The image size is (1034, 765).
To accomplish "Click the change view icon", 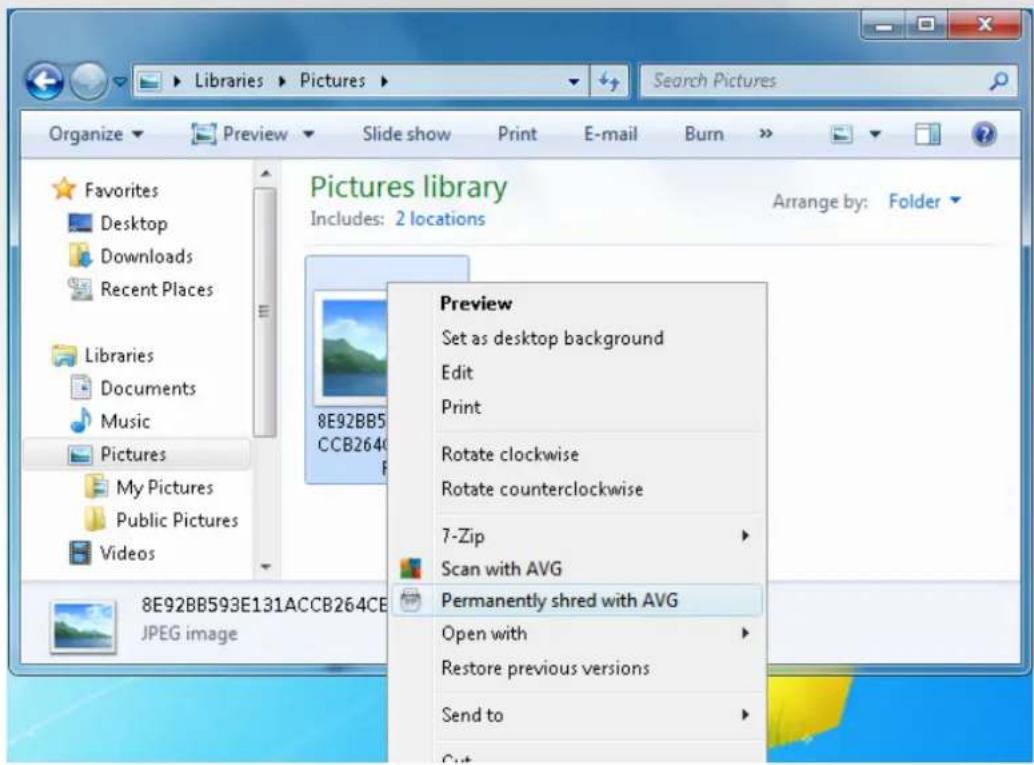I will point(841,135).
